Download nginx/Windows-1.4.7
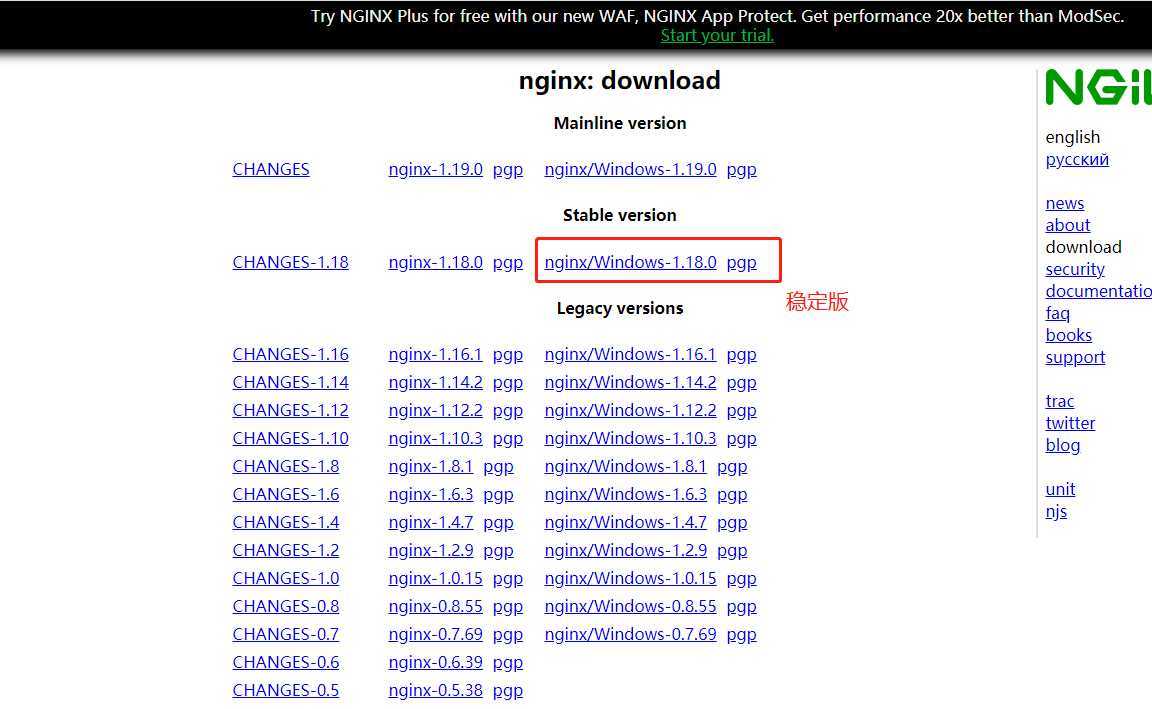1152x709 pixels. (x=626, y=522)
